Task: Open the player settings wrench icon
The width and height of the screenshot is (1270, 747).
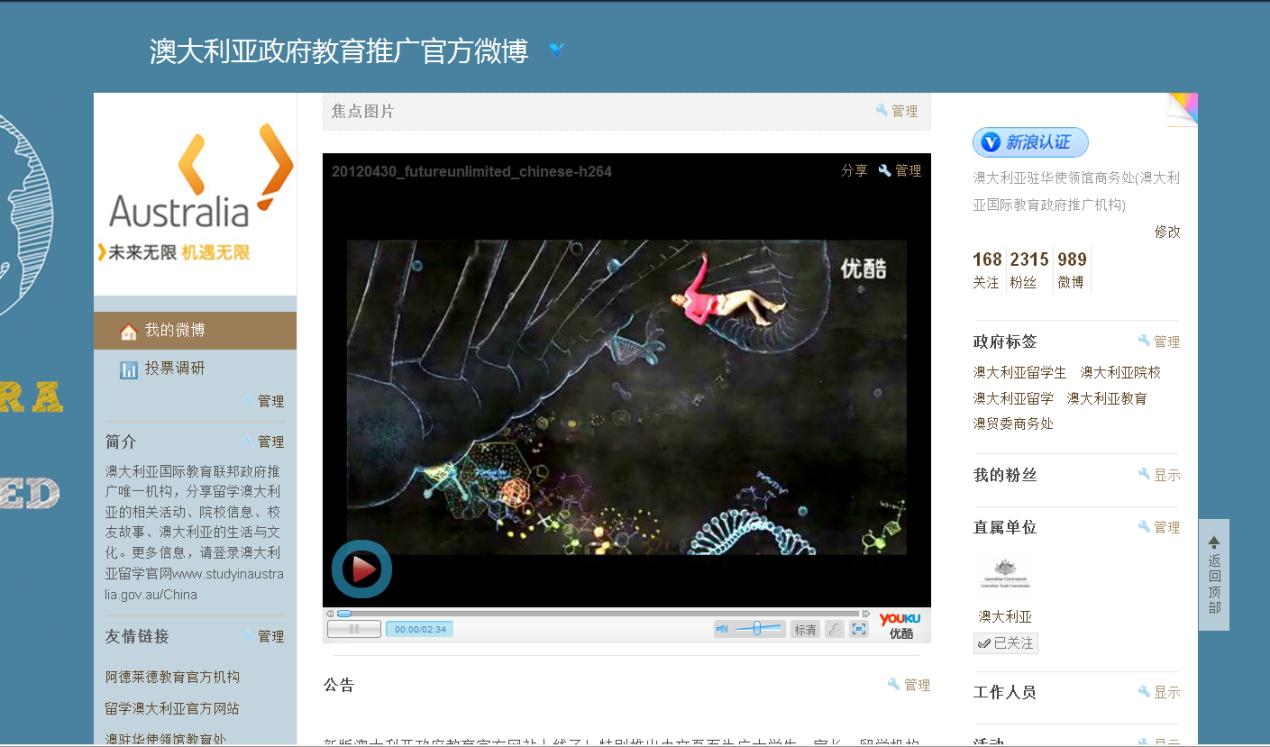Action: pyautogui.click(x=834, y=629)
